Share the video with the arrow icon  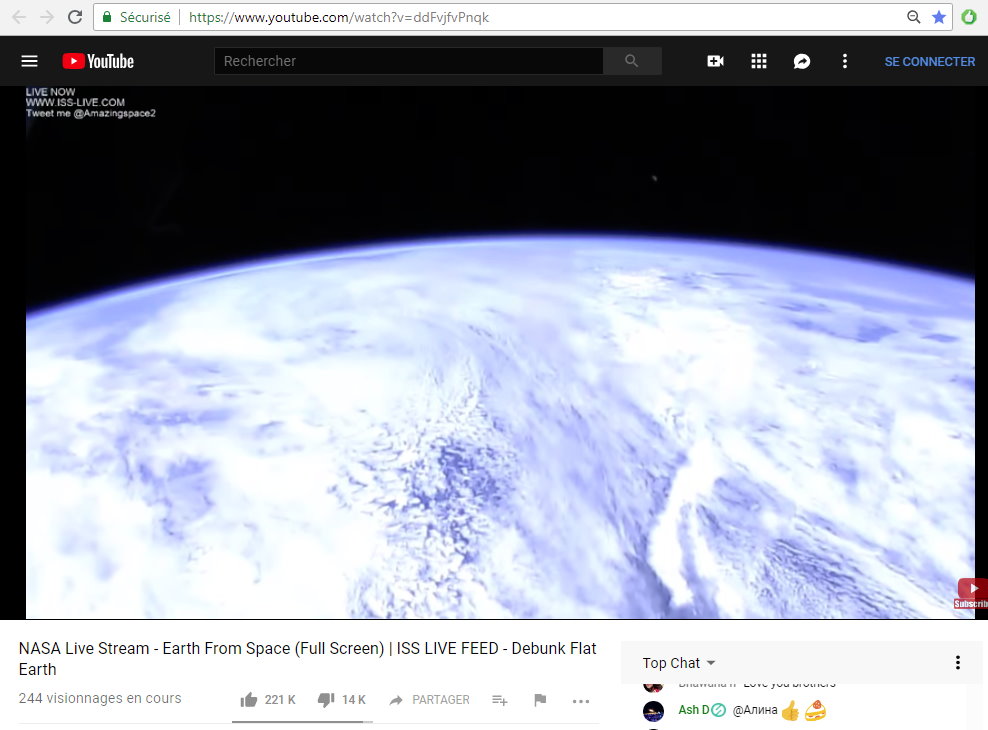tap(396, 700)
